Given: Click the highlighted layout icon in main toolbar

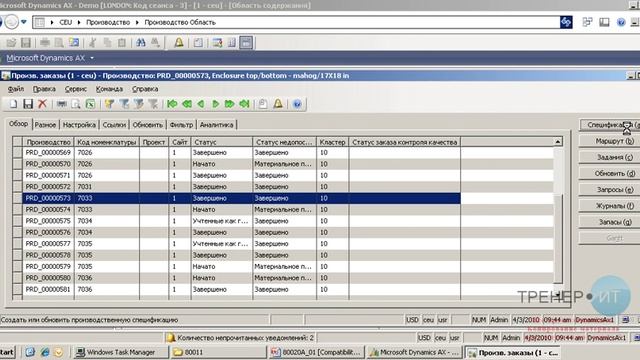Looking at the screenshot, I should tap(246, 42).
